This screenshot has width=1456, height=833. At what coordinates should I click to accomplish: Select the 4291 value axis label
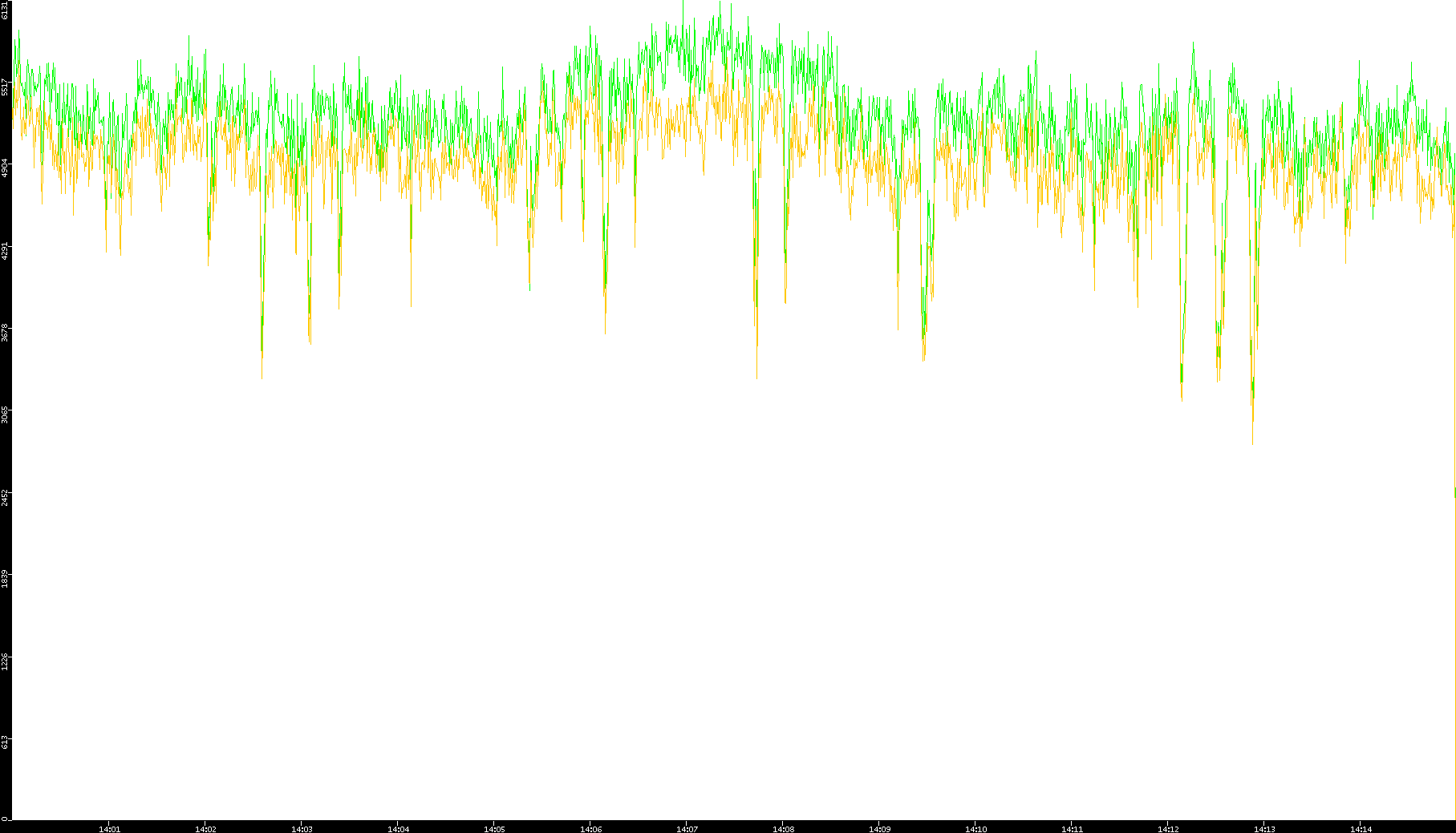coord(6,250)
